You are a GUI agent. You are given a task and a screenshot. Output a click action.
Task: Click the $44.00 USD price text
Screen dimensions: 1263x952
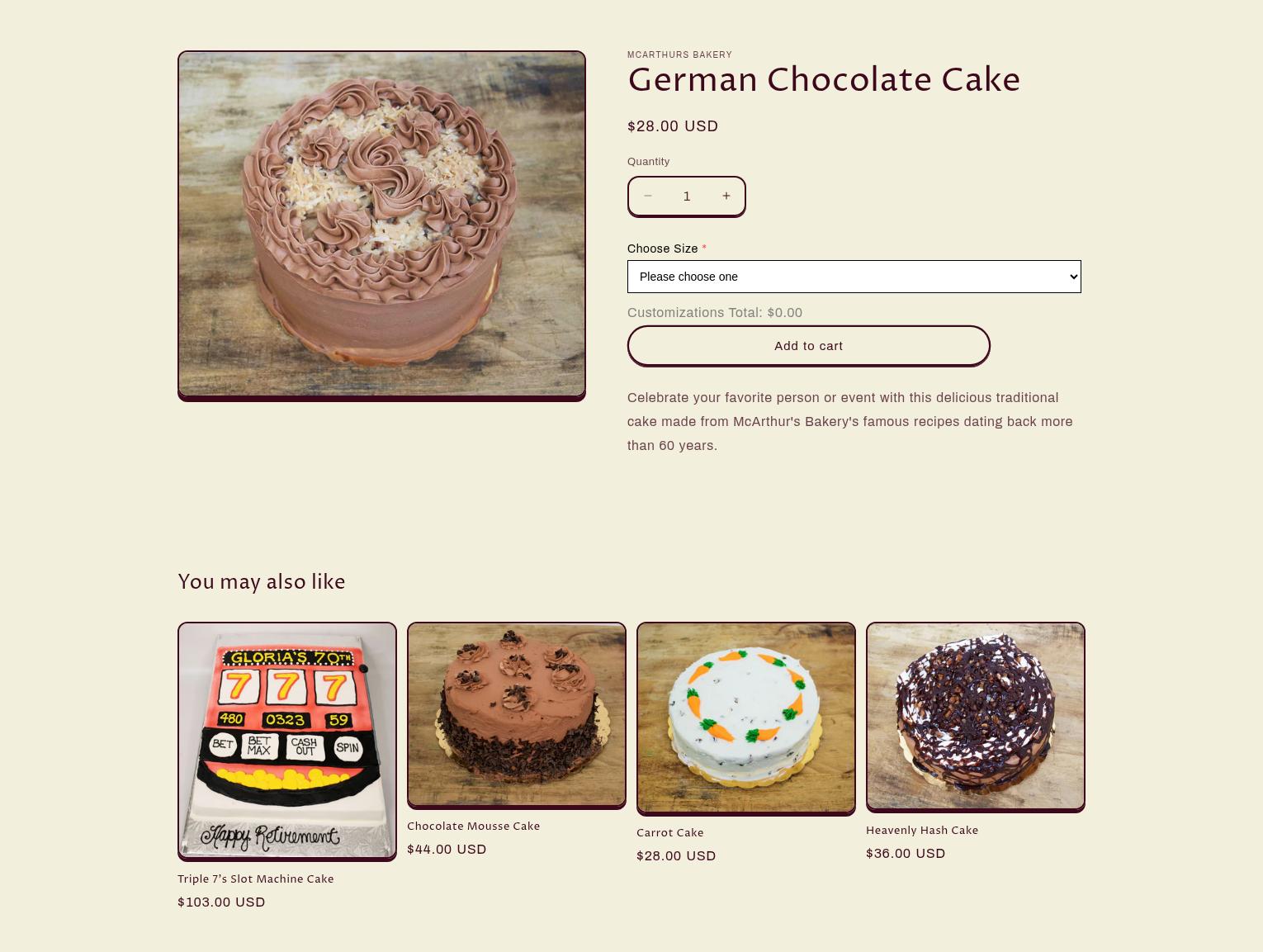tap(447, 850)
